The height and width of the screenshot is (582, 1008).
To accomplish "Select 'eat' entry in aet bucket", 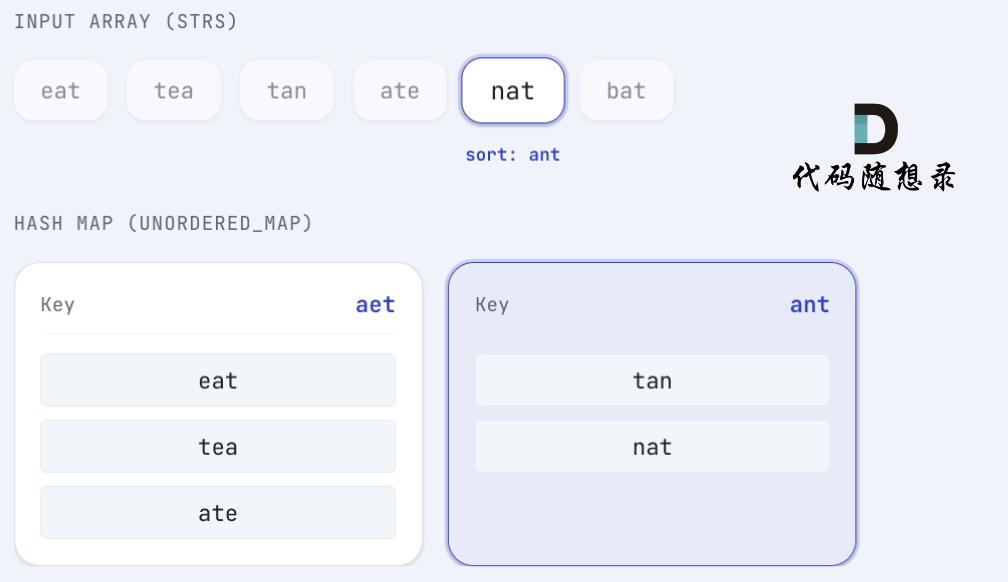I will (x=218, y=380).
